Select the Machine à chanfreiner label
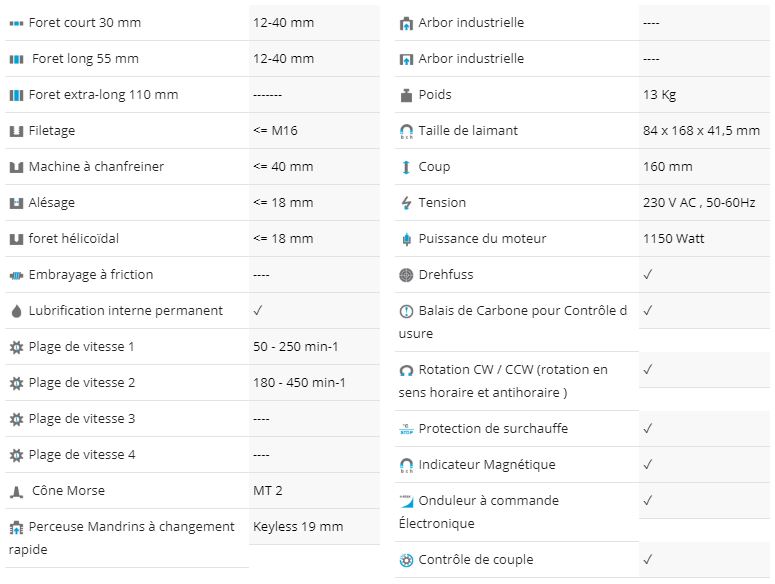The height and width of the screenshot is (584, 775). coord(96,167)
